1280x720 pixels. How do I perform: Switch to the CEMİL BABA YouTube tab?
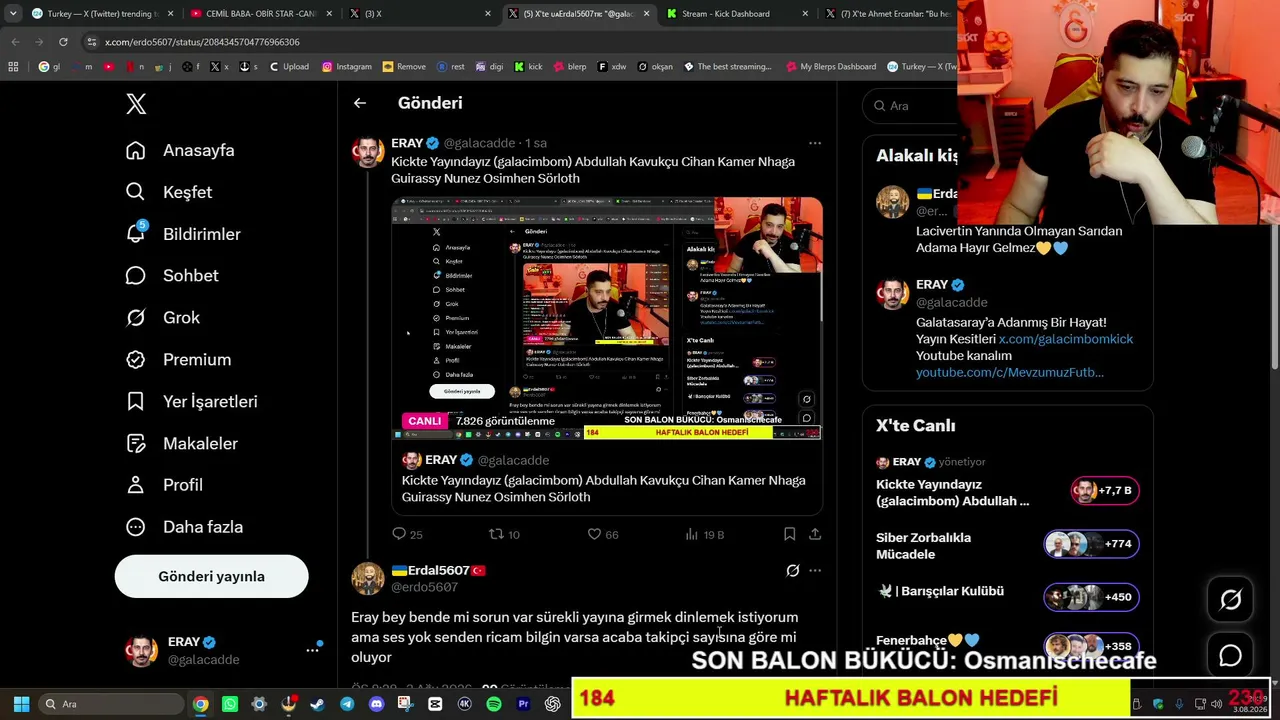260,14
